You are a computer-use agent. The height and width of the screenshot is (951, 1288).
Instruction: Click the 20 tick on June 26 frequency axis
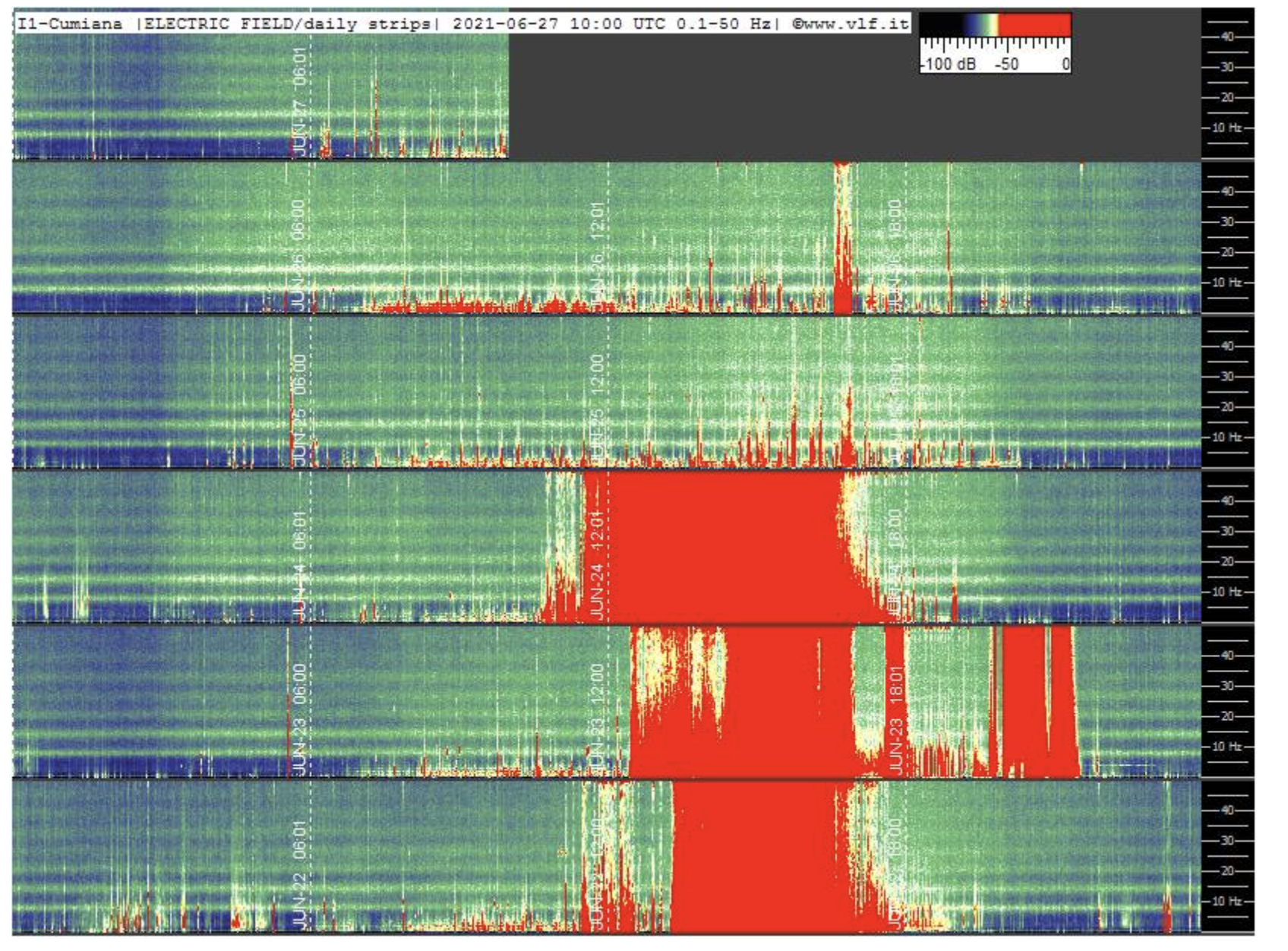coord(1226,252)
